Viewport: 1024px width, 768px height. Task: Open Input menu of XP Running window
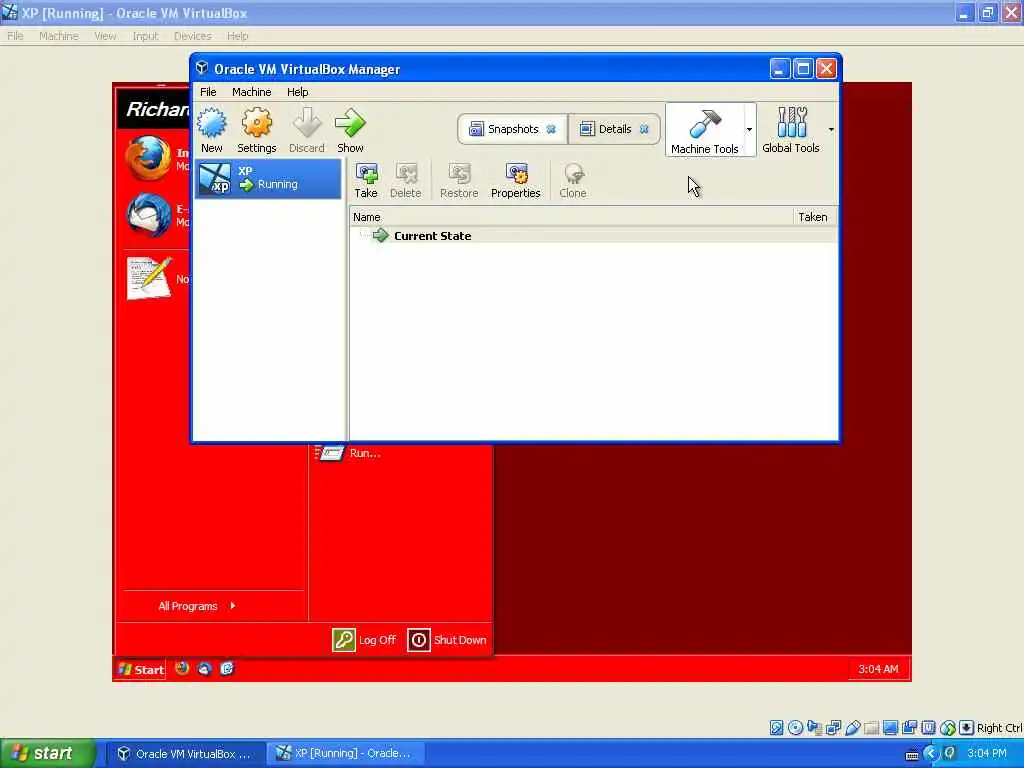point(145,36)
